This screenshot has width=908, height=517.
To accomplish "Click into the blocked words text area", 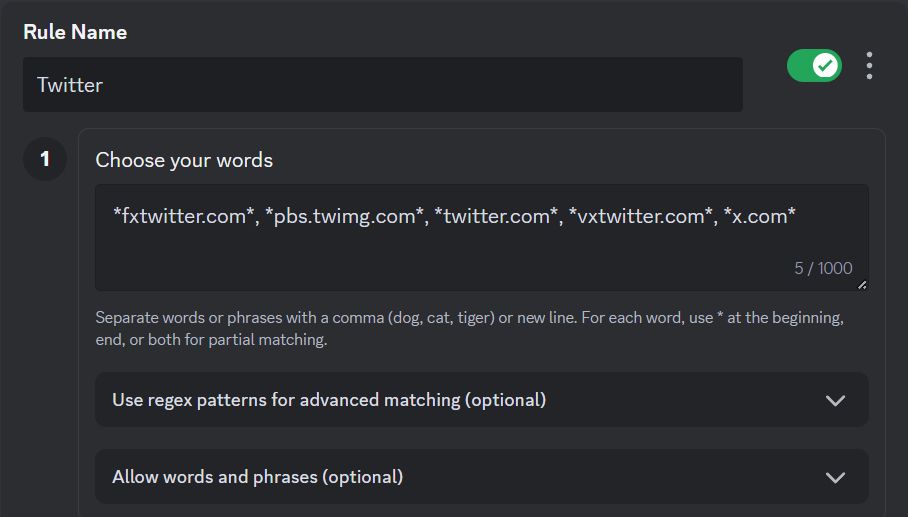I will [x=482, y=237].
